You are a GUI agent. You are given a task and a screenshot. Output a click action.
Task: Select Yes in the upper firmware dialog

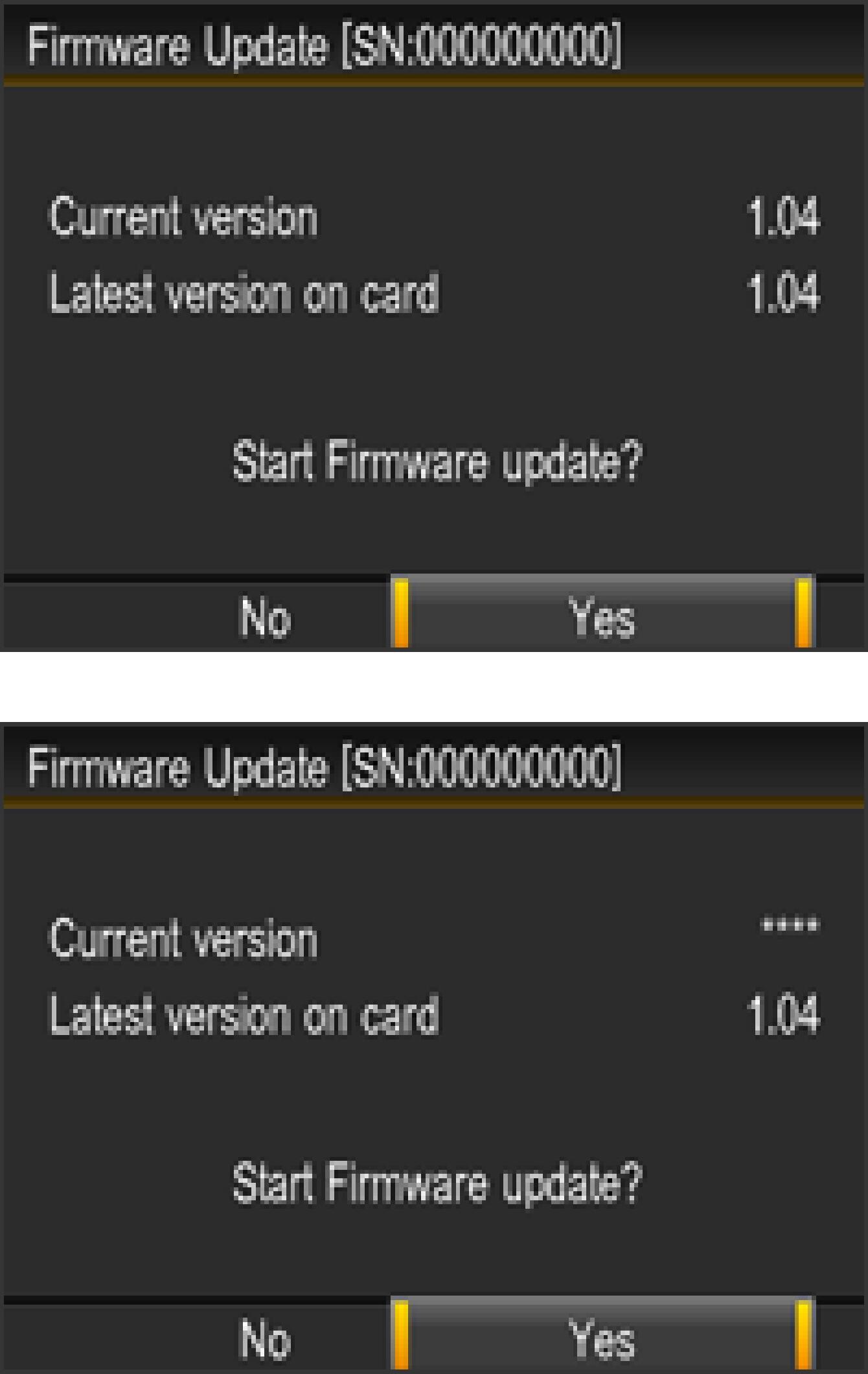click(602, 613)
